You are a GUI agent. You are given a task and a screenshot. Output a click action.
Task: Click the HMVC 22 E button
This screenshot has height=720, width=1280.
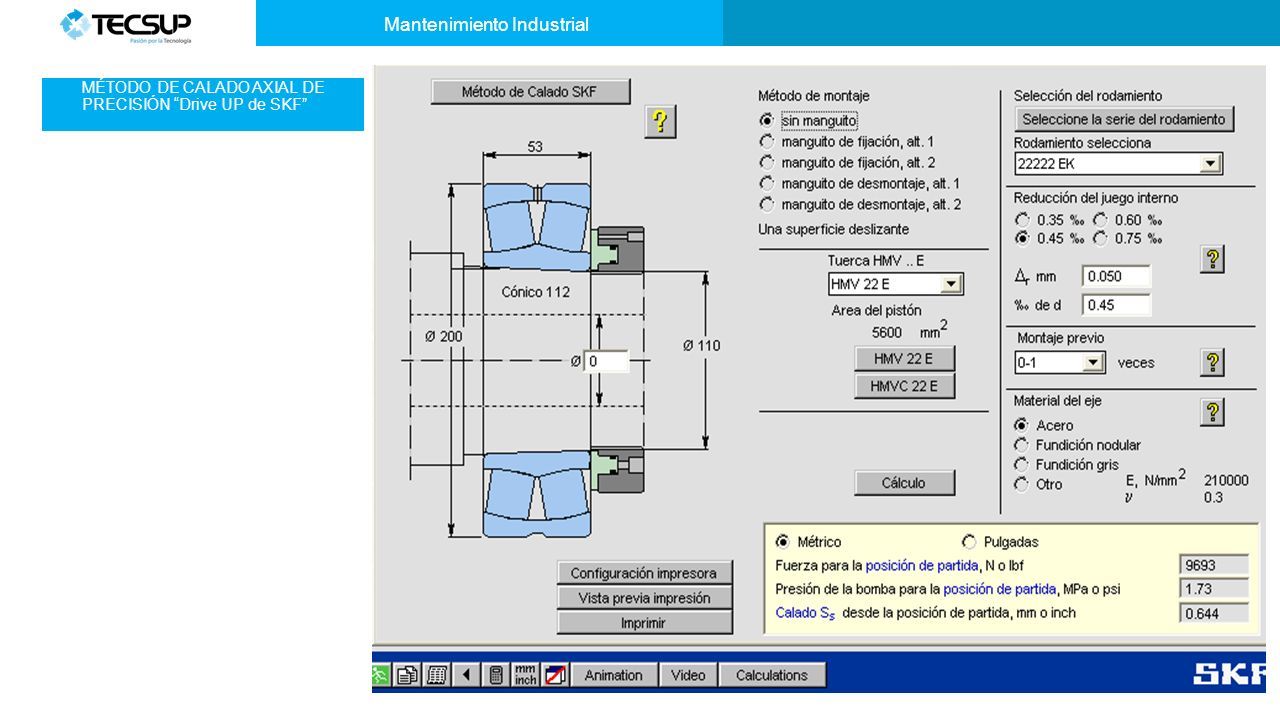(x=905, y=386)
